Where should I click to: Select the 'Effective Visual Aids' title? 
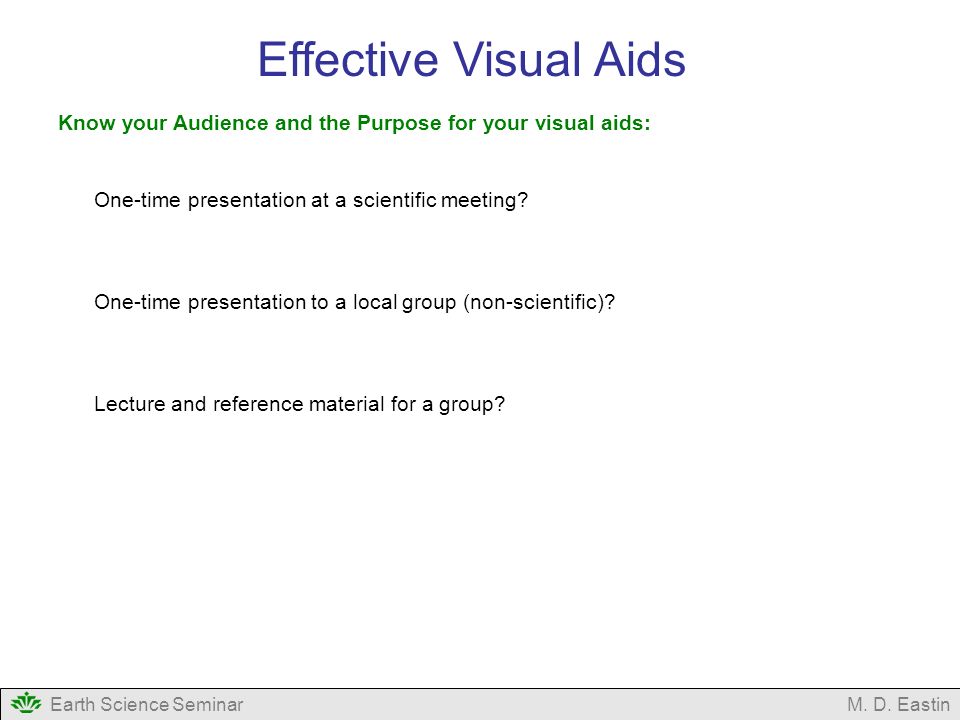click(x=471, y=59)
